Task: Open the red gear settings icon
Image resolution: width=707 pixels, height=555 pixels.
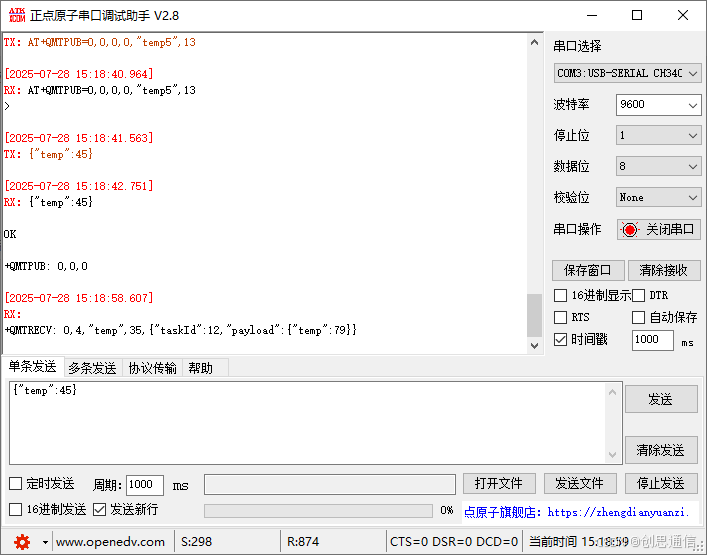Action: [22, 541]
